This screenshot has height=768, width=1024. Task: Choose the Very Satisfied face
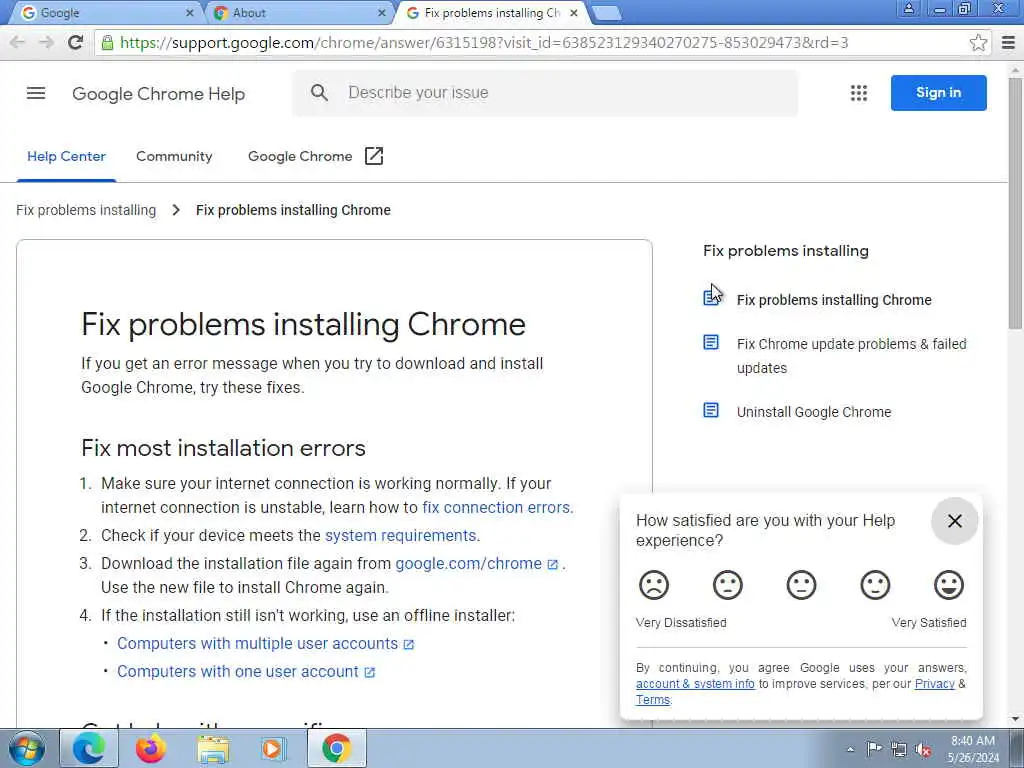[x=949, y=584]
